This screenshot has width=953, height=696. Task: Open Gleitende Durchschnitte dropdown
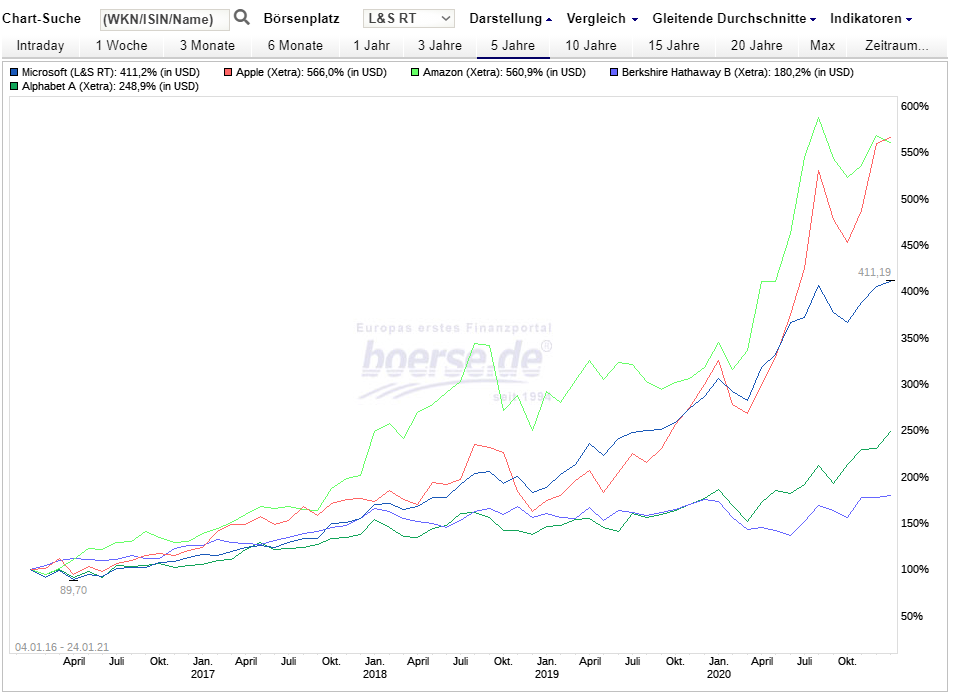pyautogui.click(x=734, y=18)
